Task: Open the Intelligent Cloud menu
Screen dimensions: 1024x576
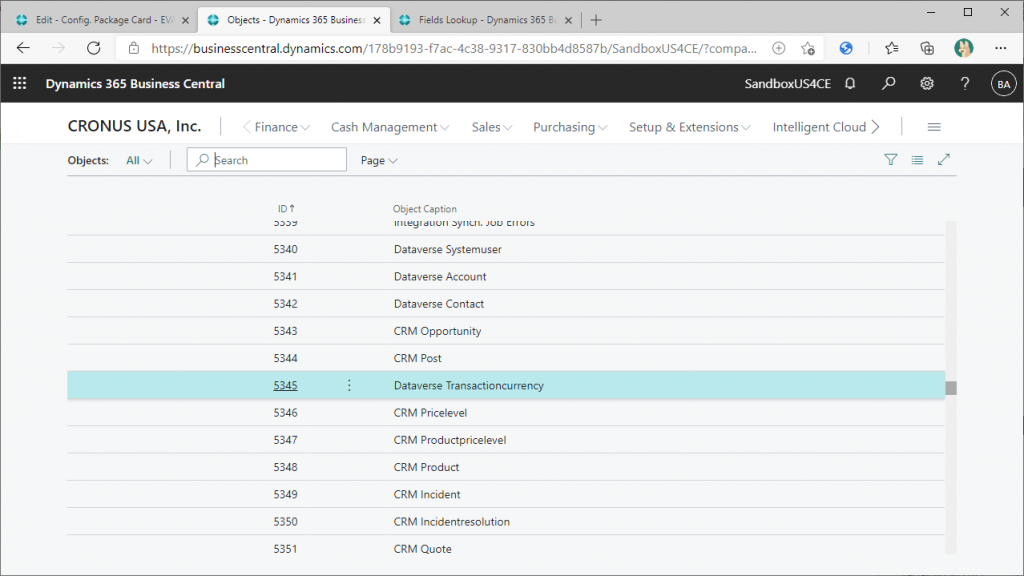Action: click(x=819, y=127)
